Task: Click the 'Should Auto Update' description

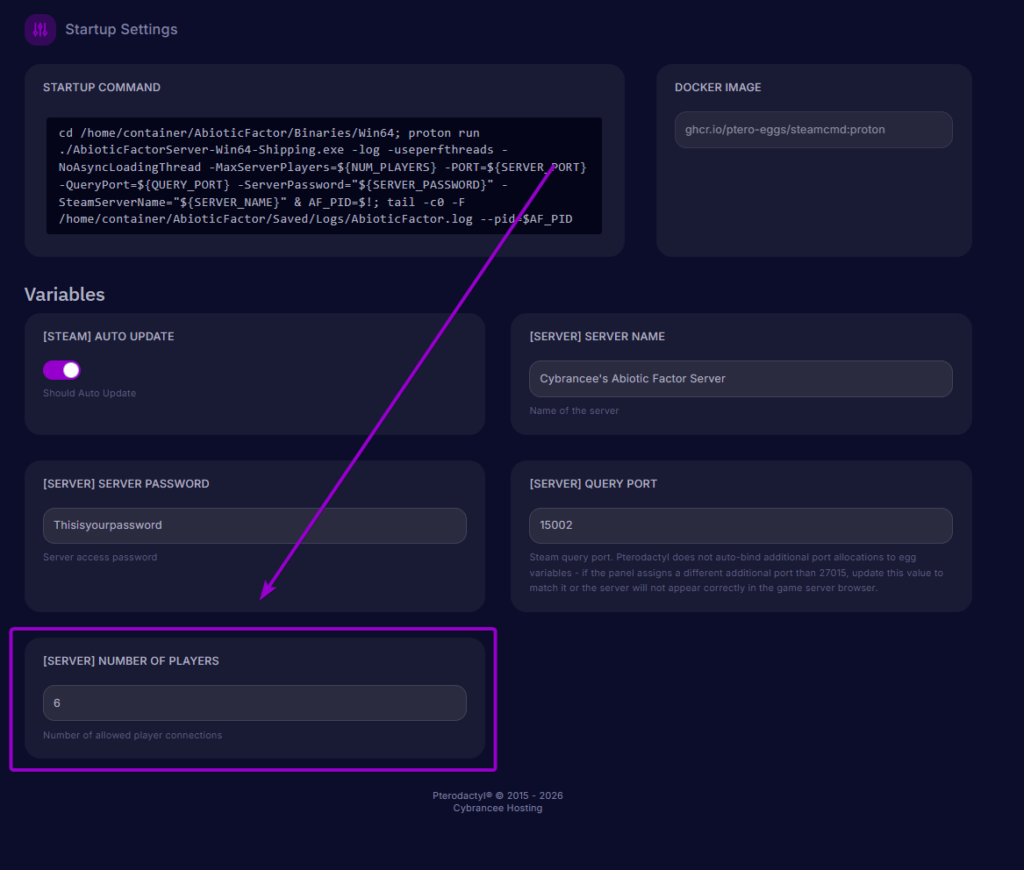Action: coord(89,393)
